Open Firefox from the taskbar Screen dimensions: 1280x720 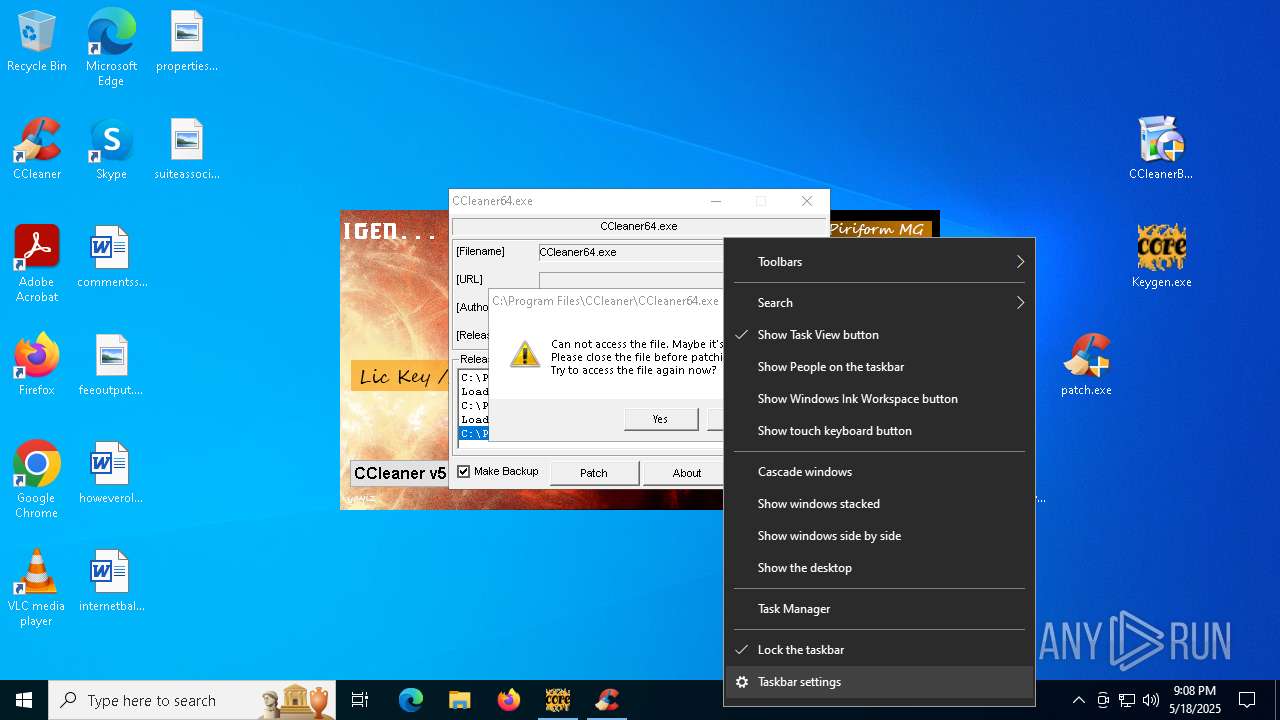[509, 700]
